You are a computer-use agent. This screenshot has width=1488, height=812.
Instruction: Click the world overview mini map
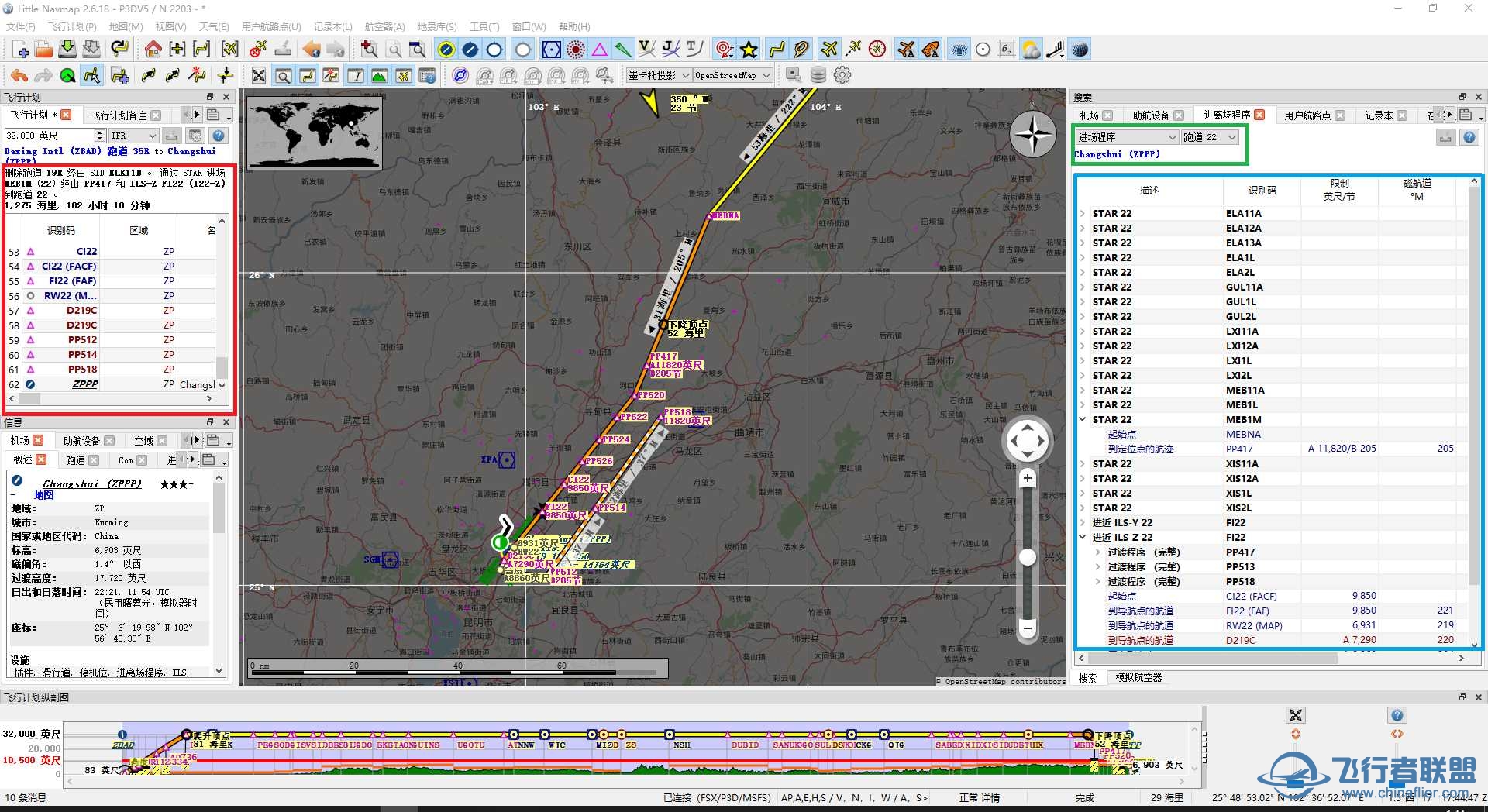pyautogui.click(x=315, y=132)
